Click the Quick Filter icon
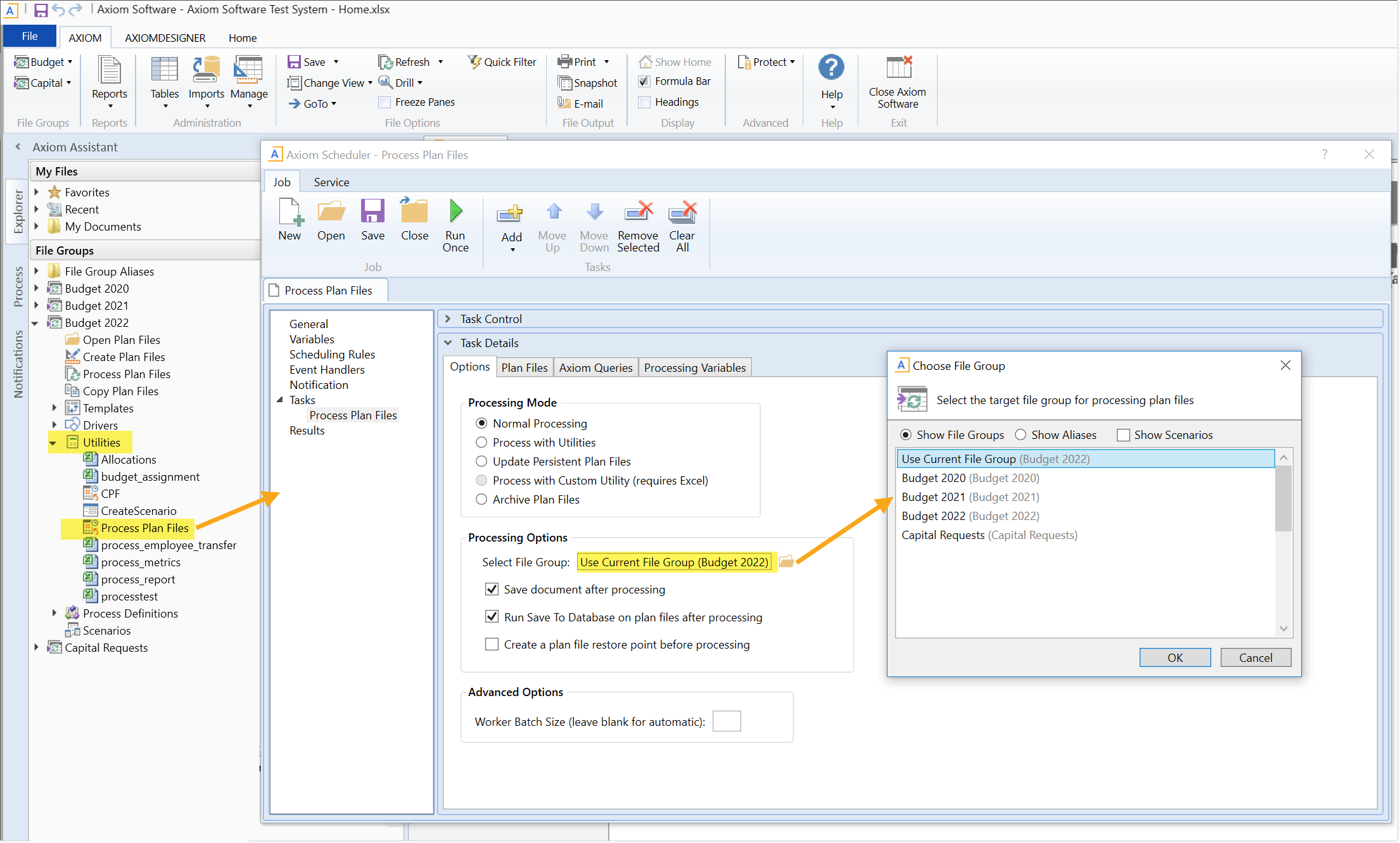 (x=474, y=62)
